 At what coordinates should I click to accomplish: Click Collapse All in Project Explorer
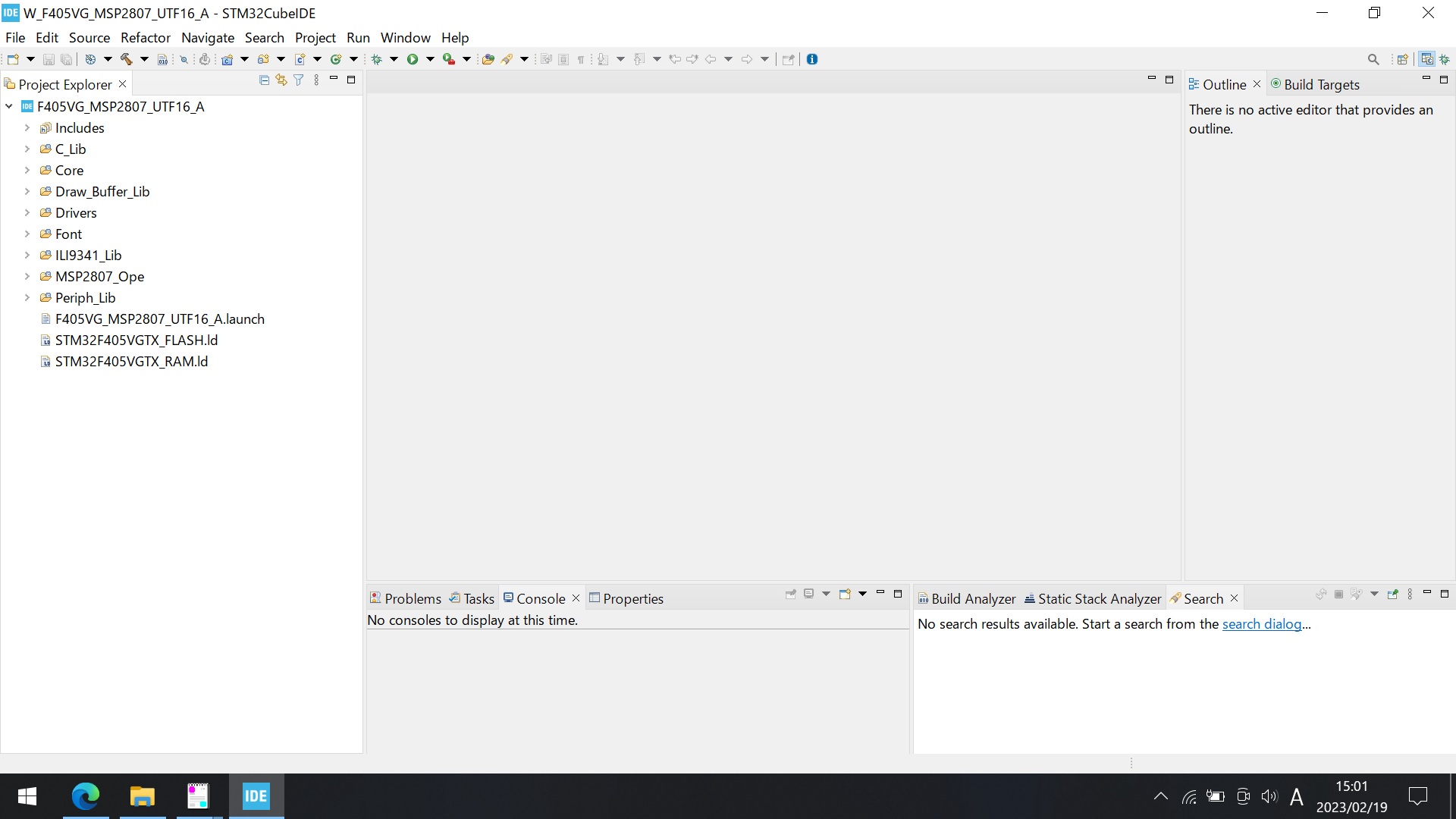[x=264, y=80]
